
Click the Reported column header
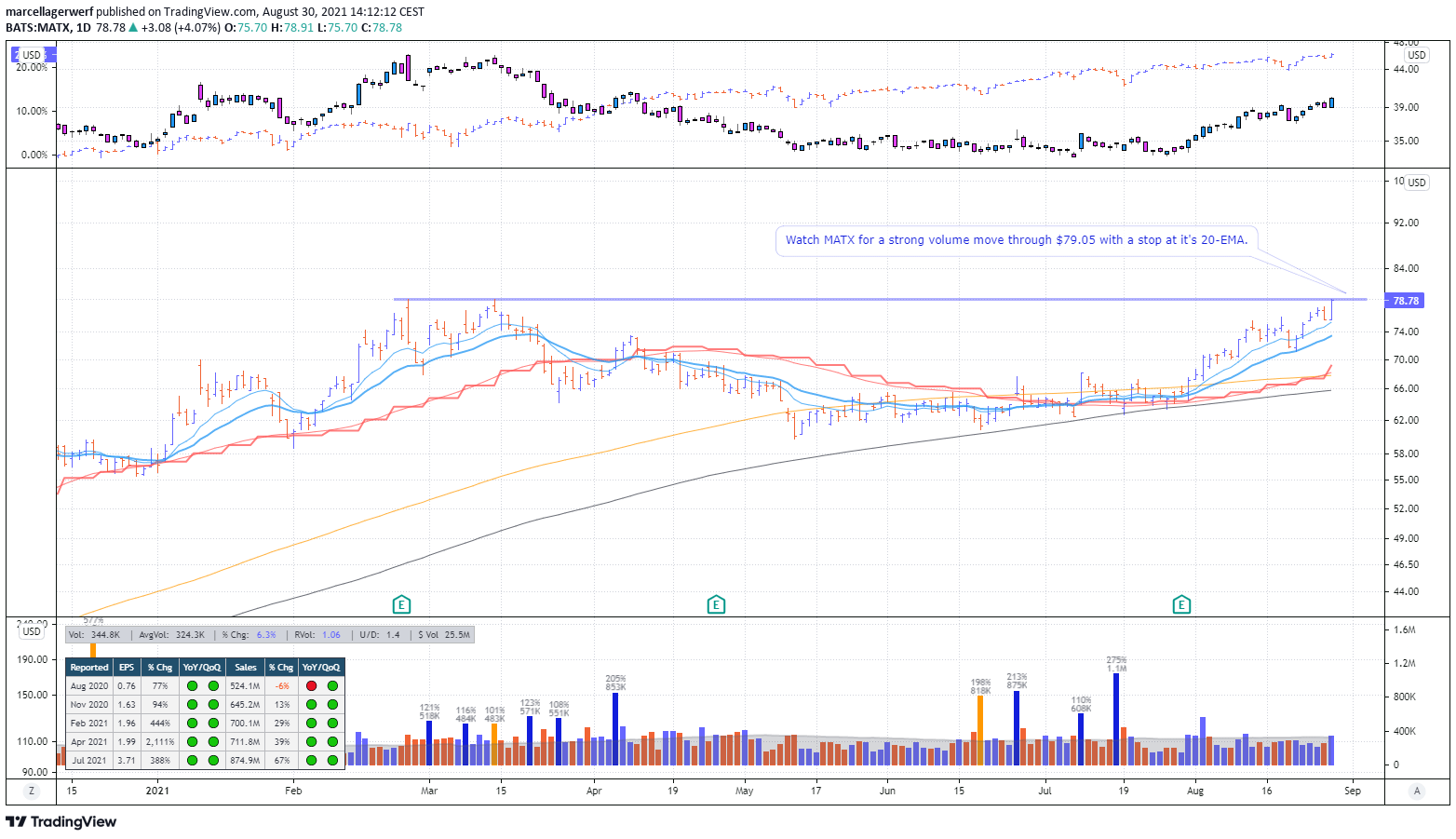click(89, 668)
